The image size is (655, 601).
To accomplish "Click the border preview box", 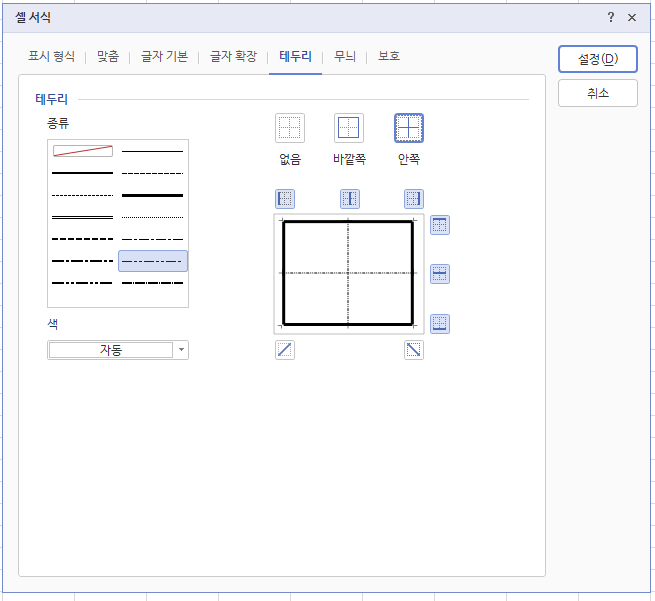I will 349,274.
